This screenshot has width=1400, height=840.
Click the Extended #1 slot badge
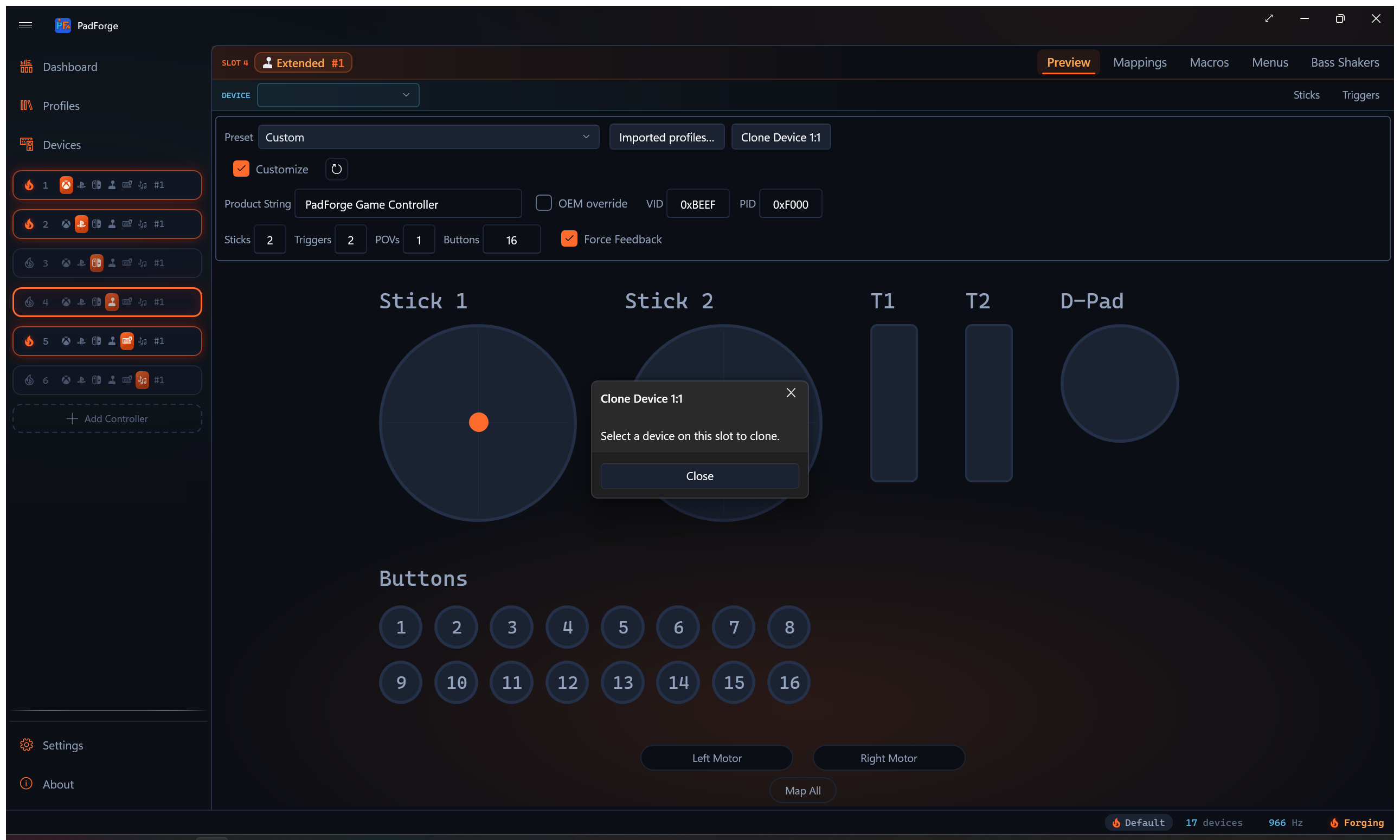pos(303,62)
